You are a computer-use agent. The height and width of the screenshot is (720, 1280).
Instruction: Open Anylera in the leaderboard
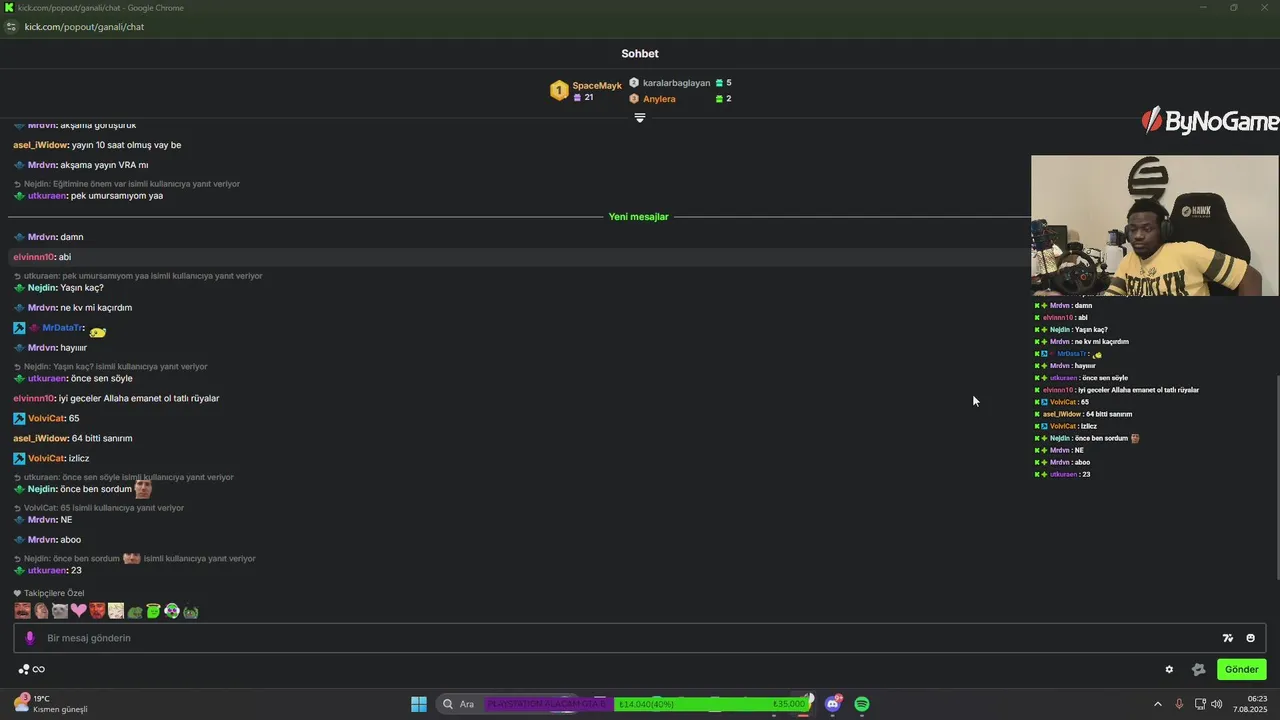click(x=659, y=99)
